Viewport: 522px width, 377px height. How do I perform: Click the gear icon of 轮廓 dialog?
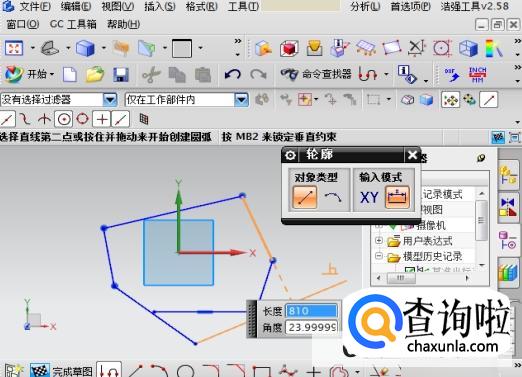pyautogui.click(x=290, y=155)
